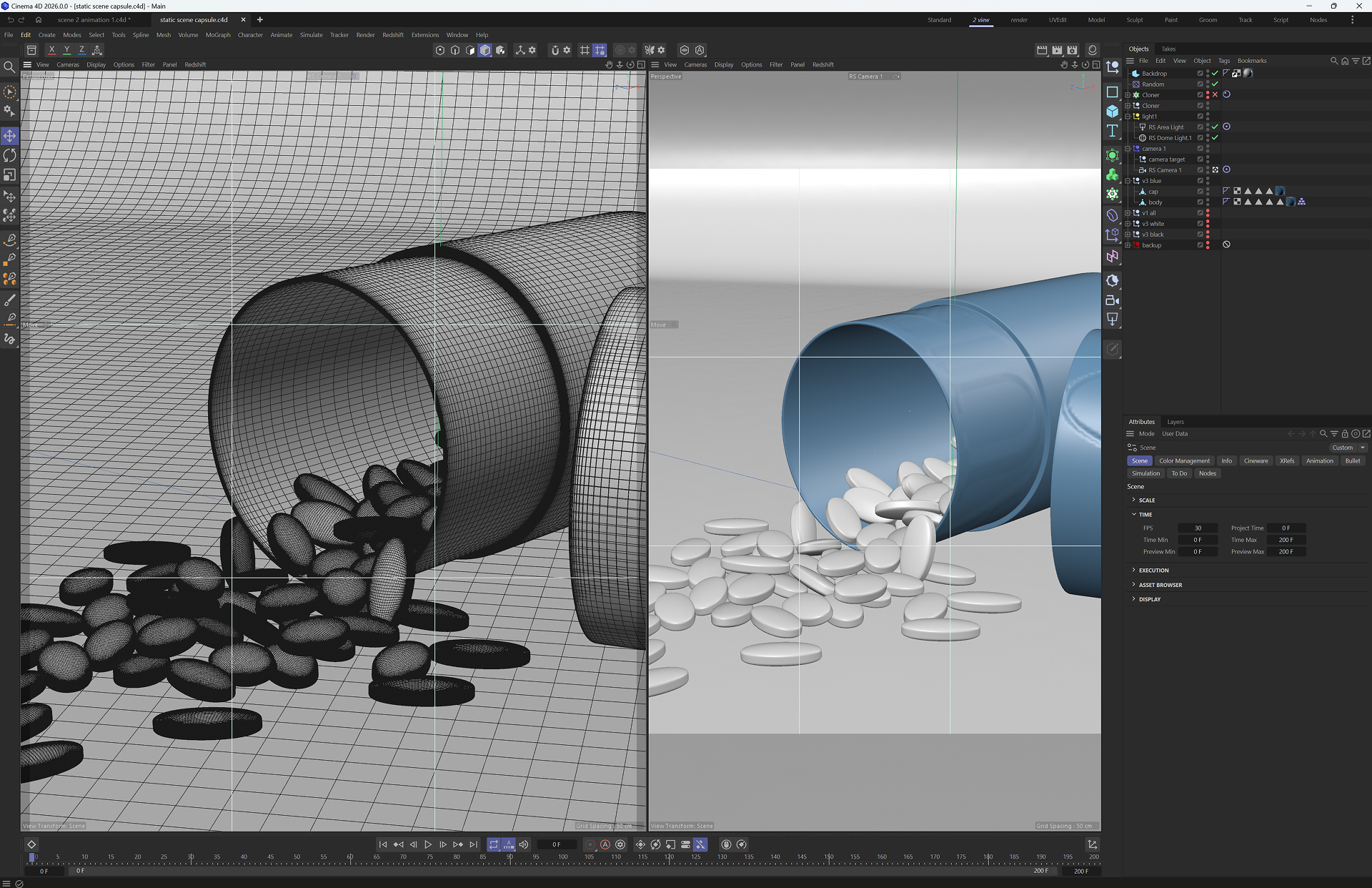1372x888 pixels.
Task: Select the Move tool in left toolbar
Action: pyautogui.click(x=10, y=136)
